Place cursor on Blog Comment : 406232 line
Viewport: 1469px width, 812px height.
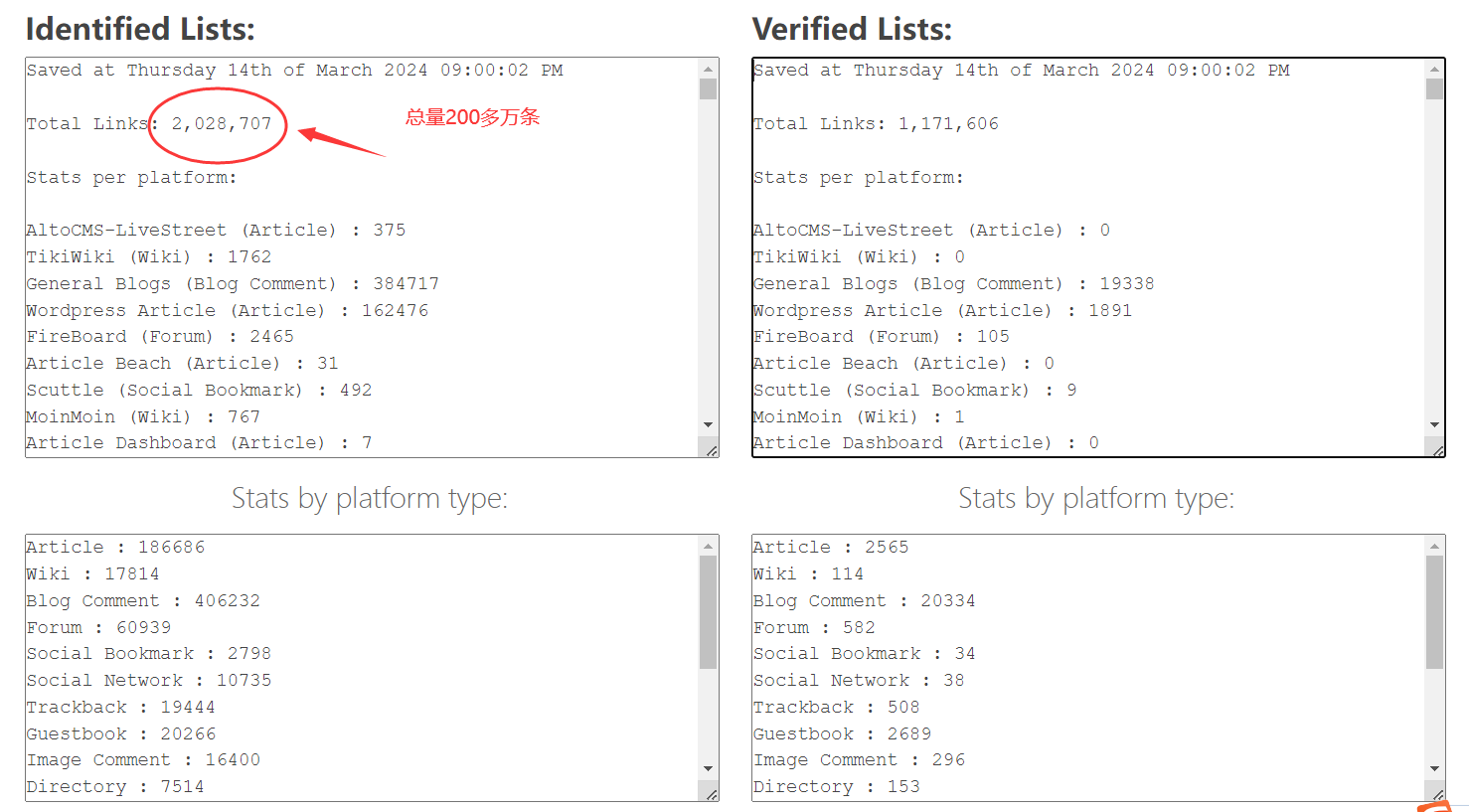(142, 601)
